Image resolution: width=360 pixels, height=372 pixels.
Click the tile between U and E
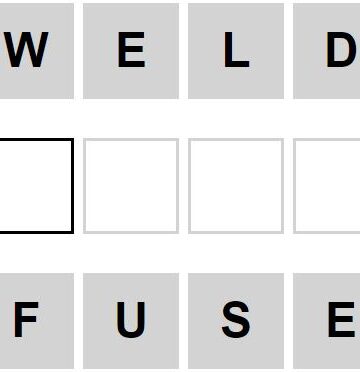[x=236, y=321]
